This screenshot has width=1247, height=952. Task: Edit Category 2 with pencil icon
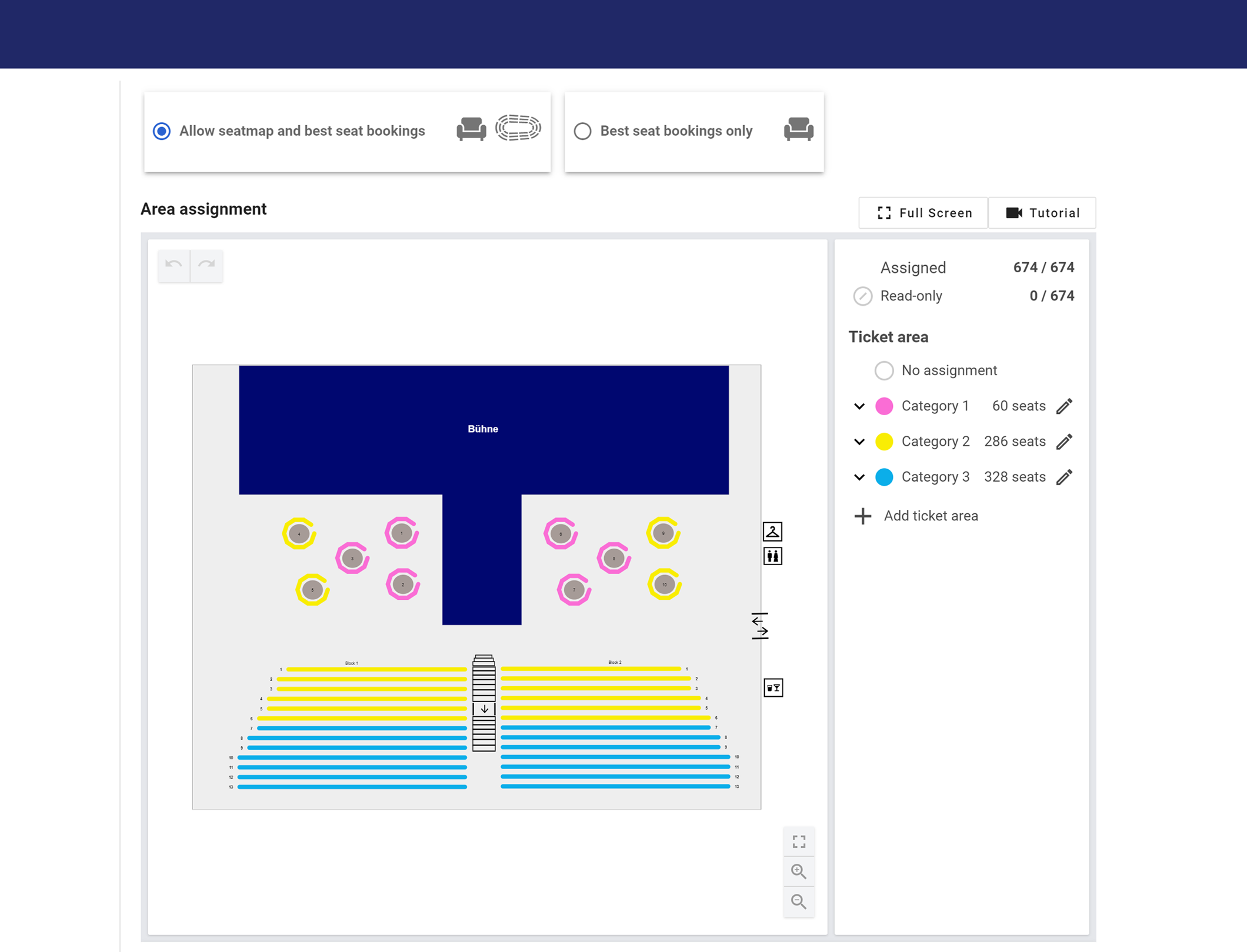[x=1064, y=442]
